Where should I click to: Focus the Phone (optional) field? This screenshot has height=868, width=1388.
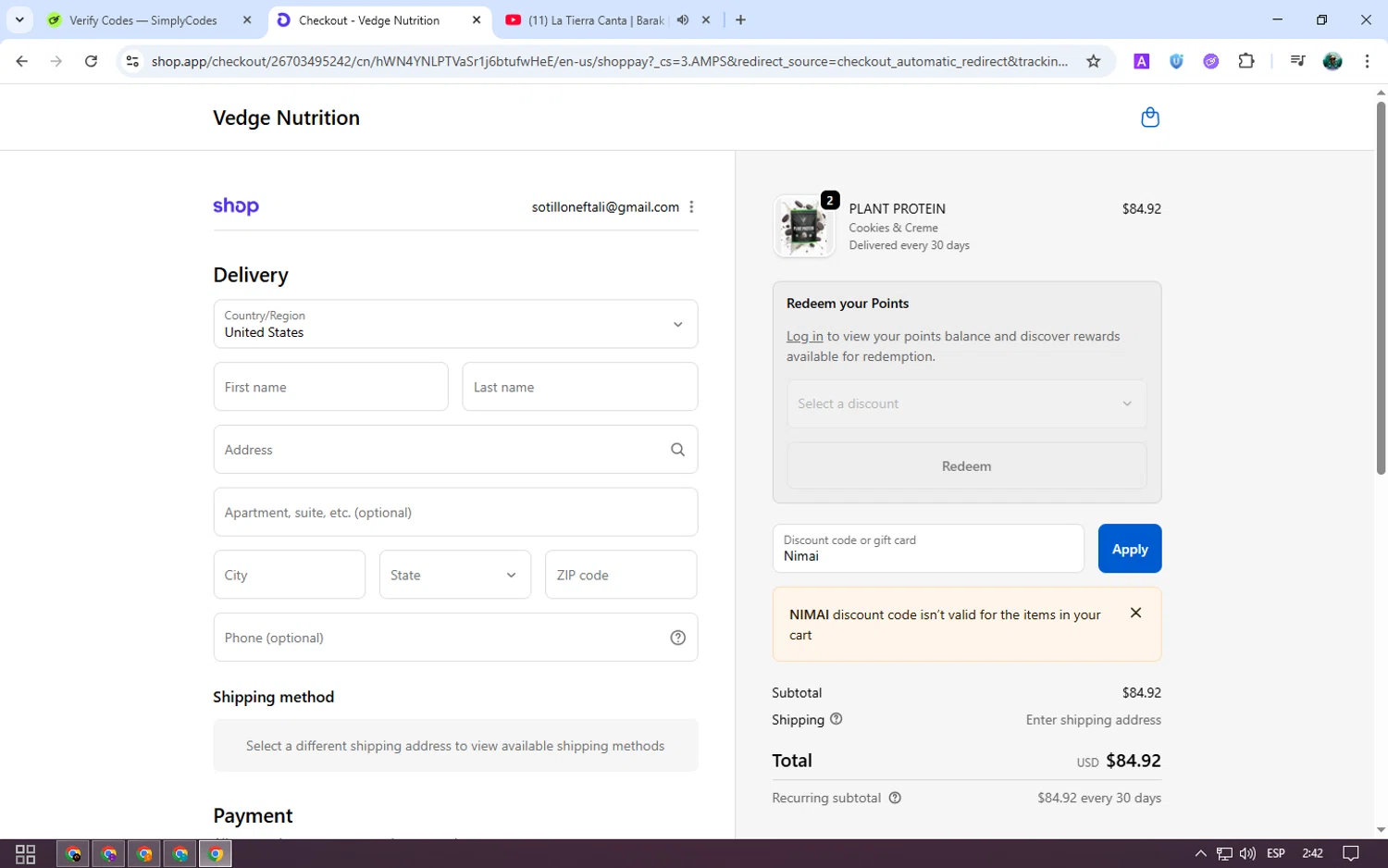(x=455, y=638)
